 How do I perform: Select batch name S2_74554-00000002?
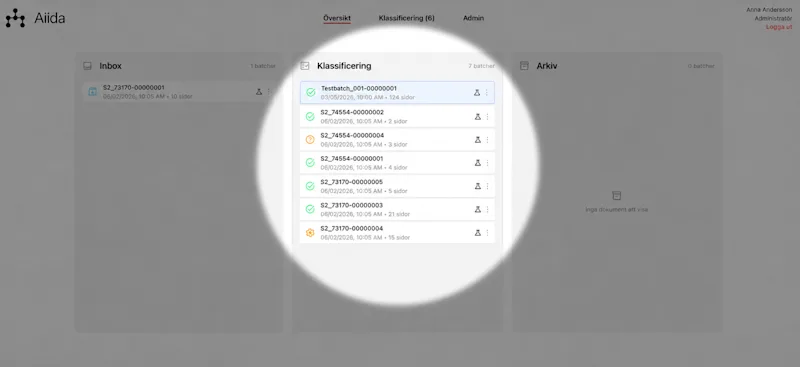[x=352, y=112]
